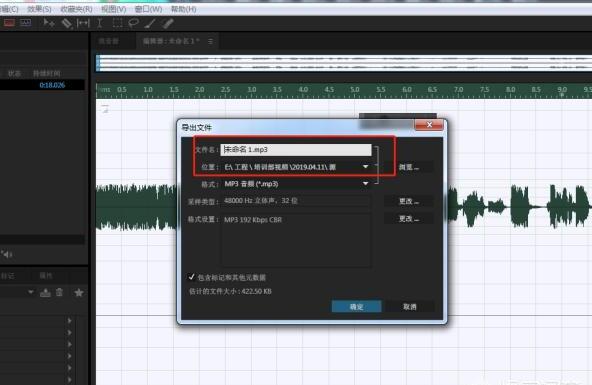Click 更改 beside 格式设置 MP3 192 Kbps
This screenshot has width=592, height=385.
pos(409,219)
